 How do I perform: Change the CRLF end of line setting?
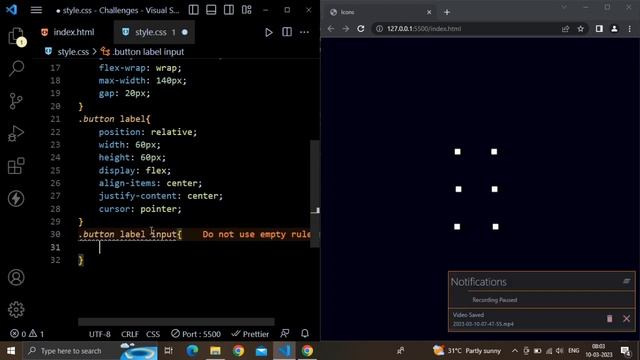click(x=130, y=334)
